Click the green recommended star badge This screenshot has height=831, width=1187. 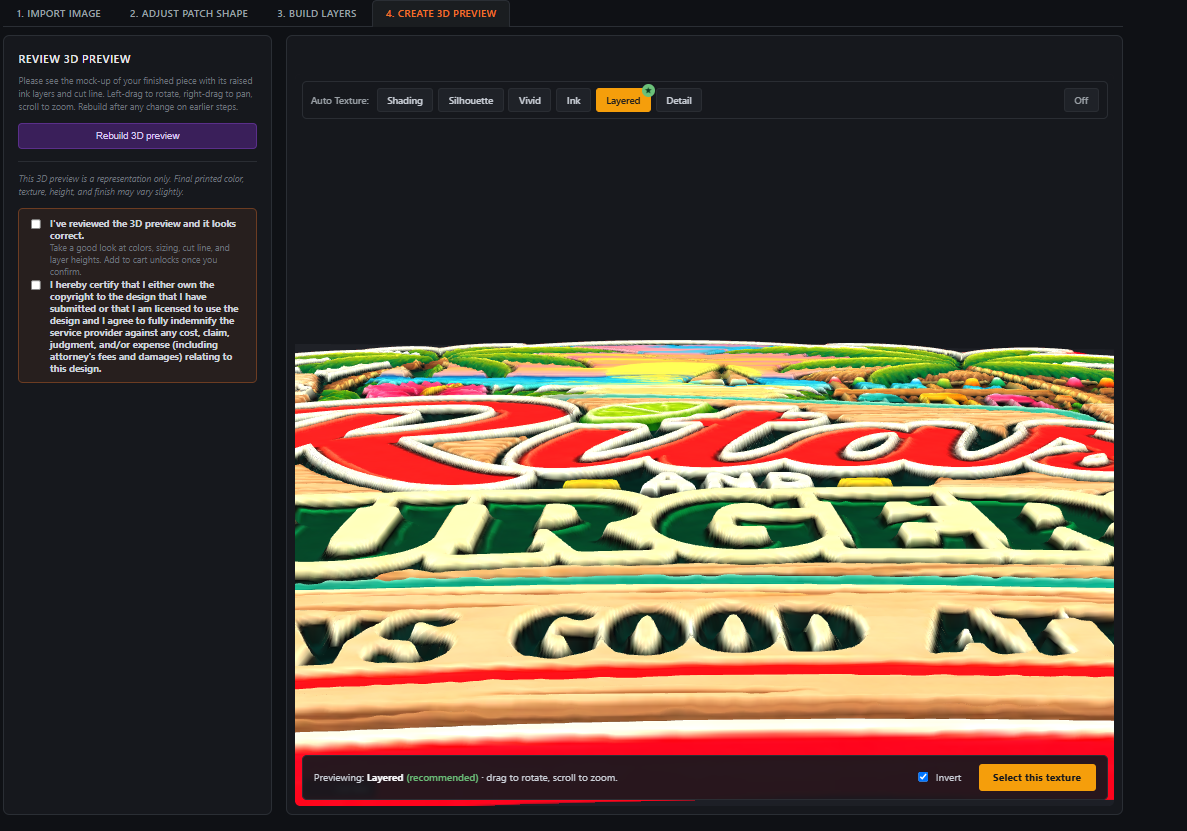coord(648,90)
